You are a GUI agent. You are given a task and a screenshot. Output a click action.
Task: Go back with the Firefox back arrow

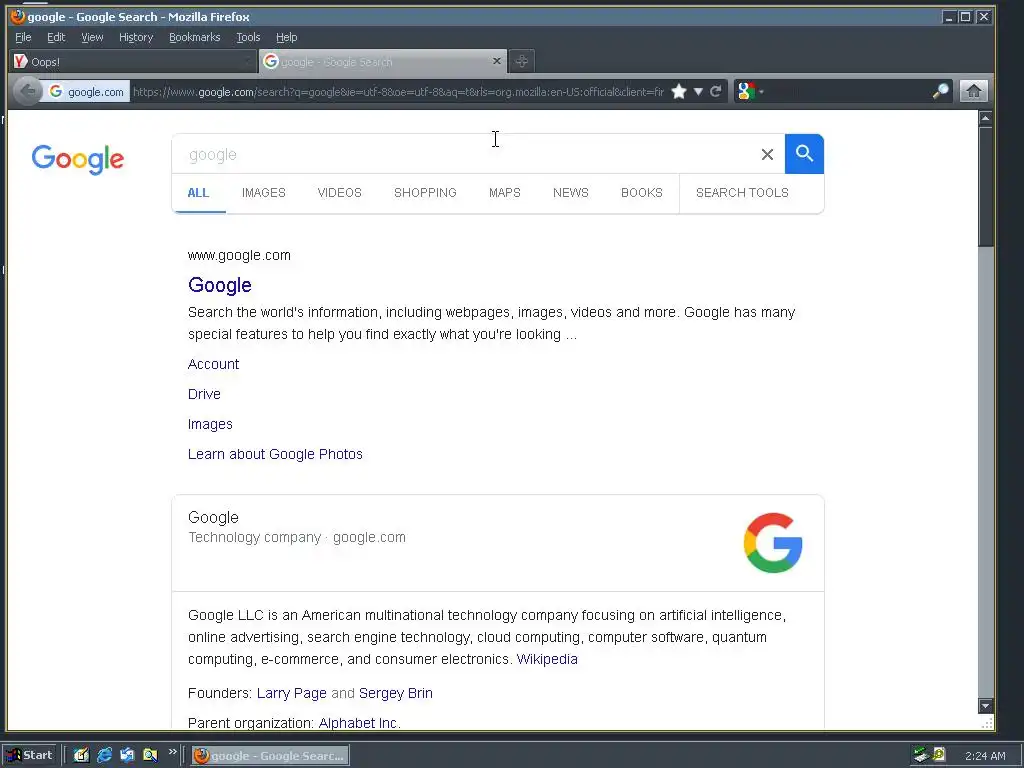[x=27, y=91]
